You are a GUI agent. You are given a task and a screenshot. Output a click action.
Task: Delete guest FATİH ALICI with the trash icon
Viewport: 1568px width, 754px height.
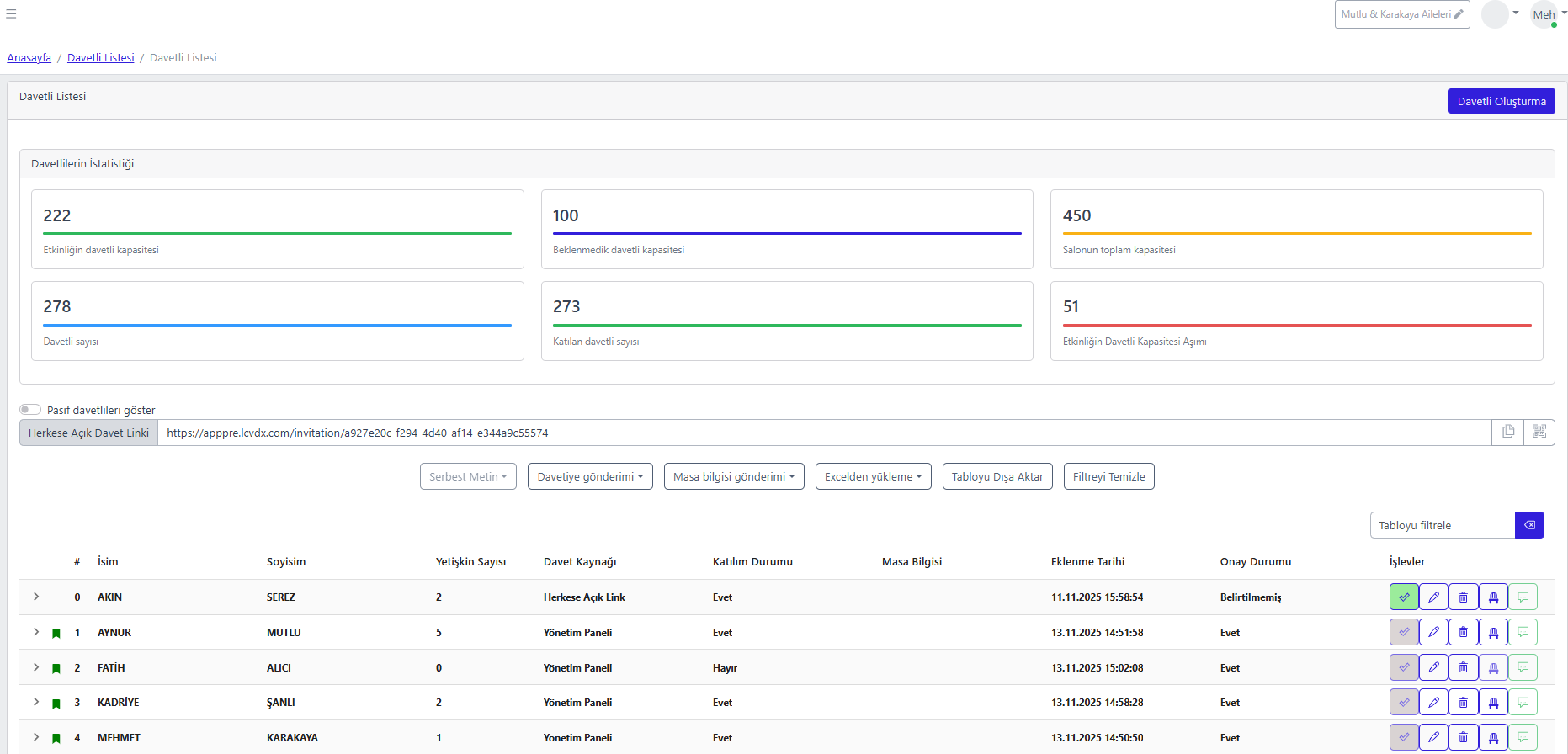coord(1463,667)
